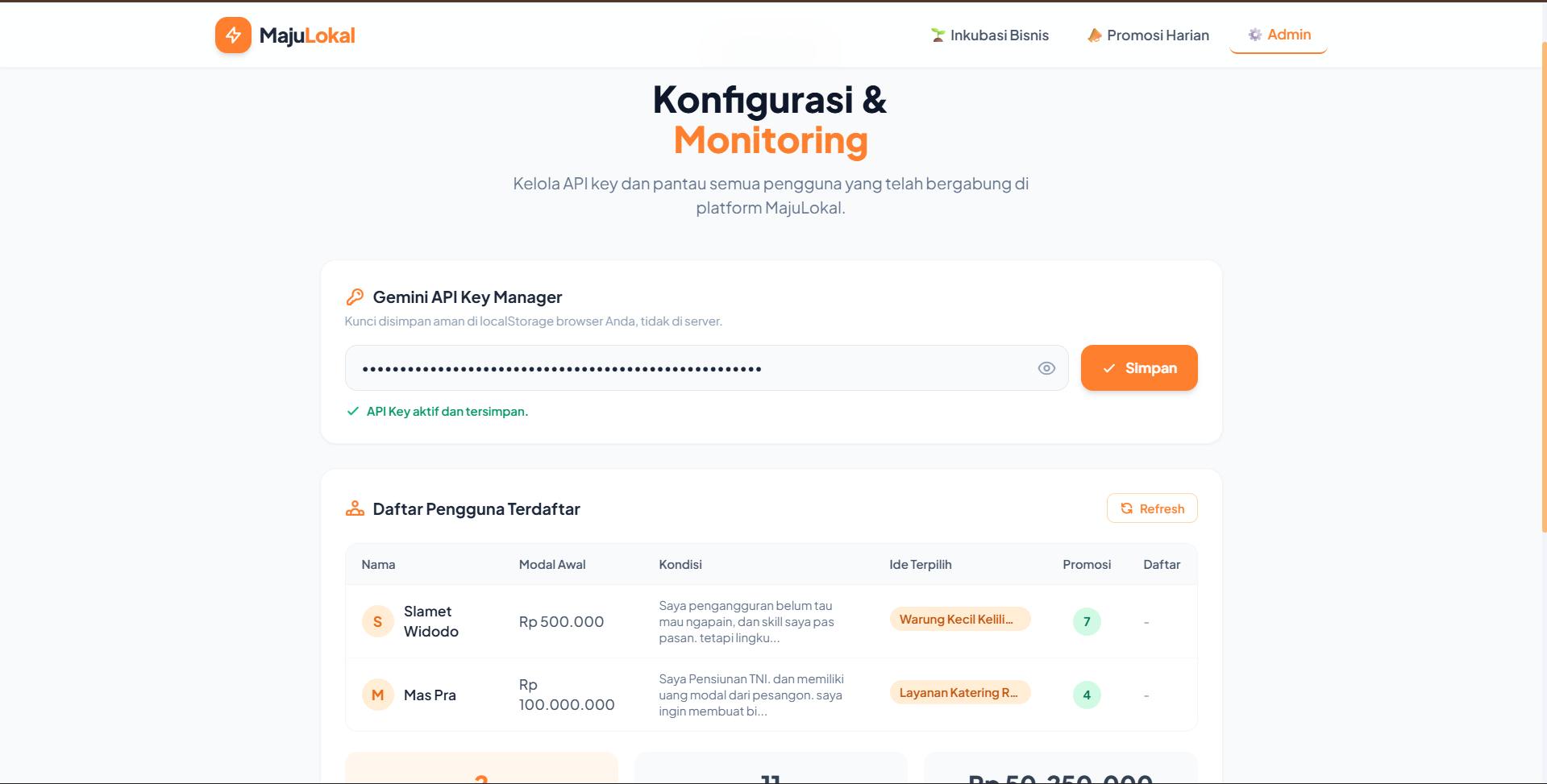Click the Kondisi column header

click(x=680, y=565)
